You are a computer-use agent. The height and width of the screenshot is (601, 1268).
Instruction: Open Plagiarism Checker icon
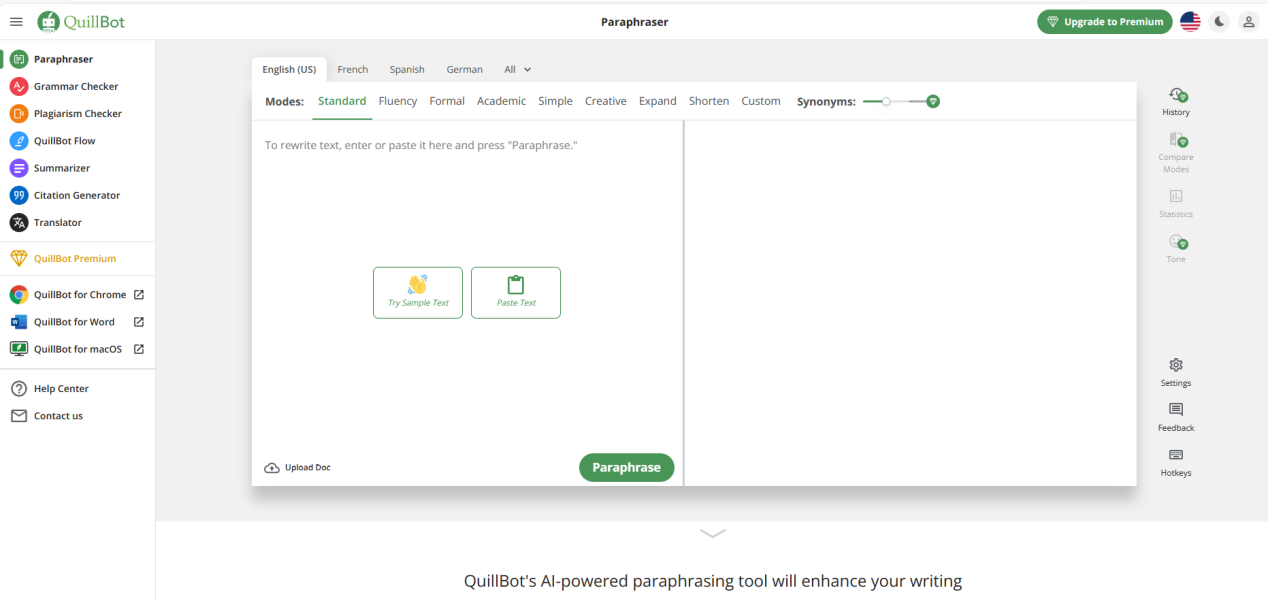tap(19, 113)
